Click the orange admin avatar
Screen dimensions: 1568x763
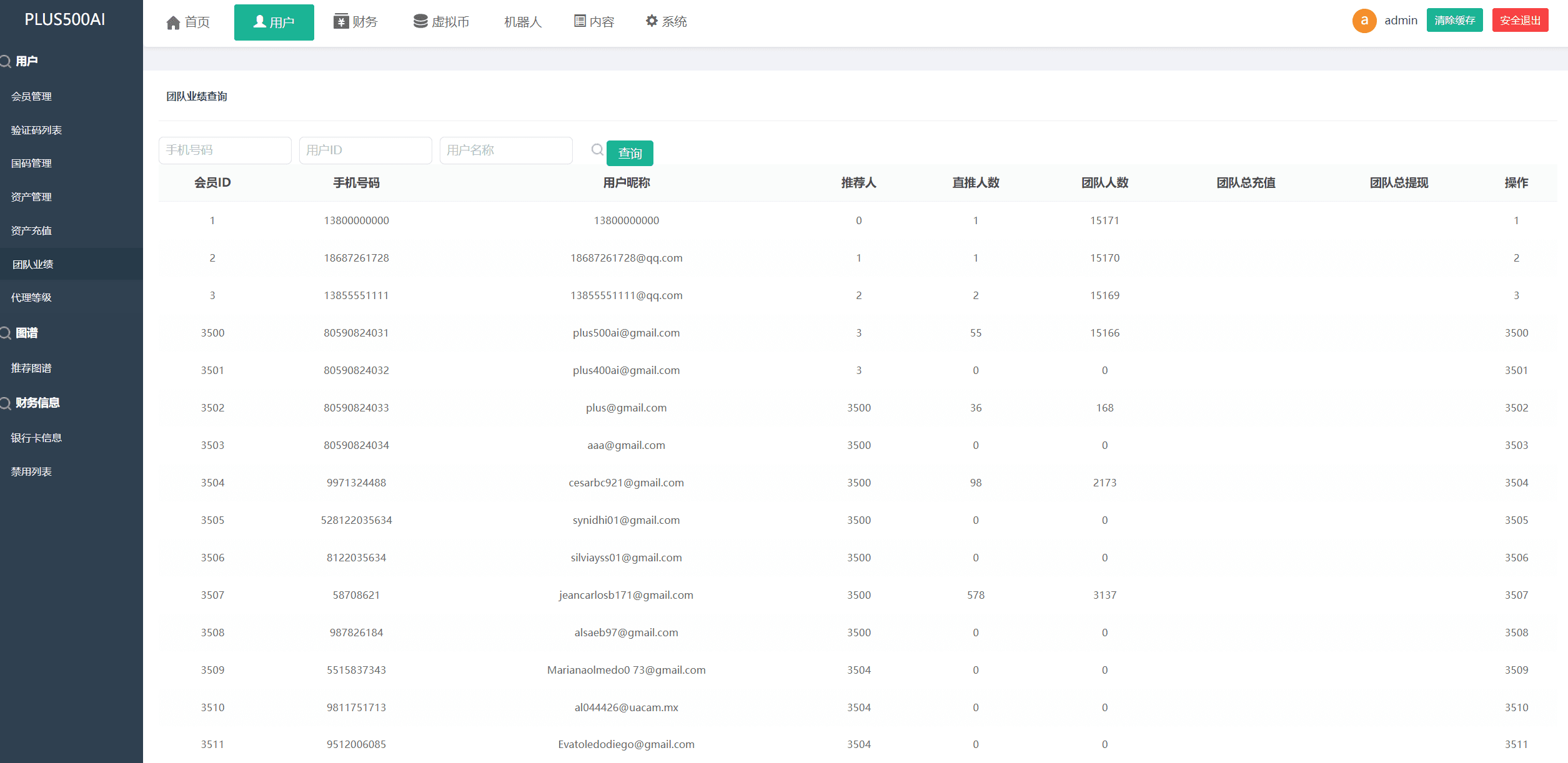(1364, 21)
